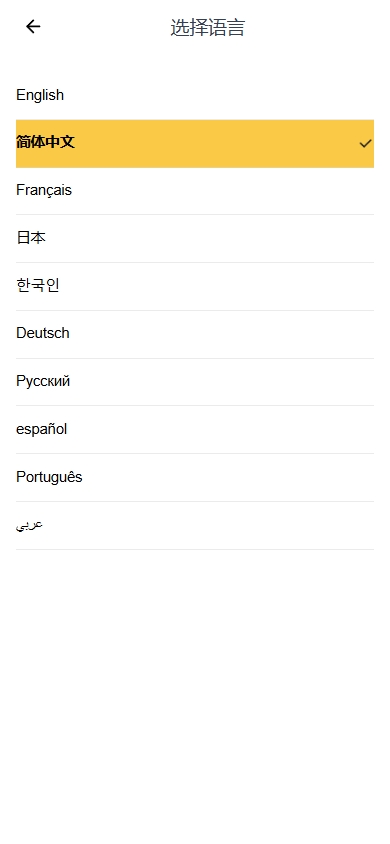Select the Russian list row

[x=195, y=382]
